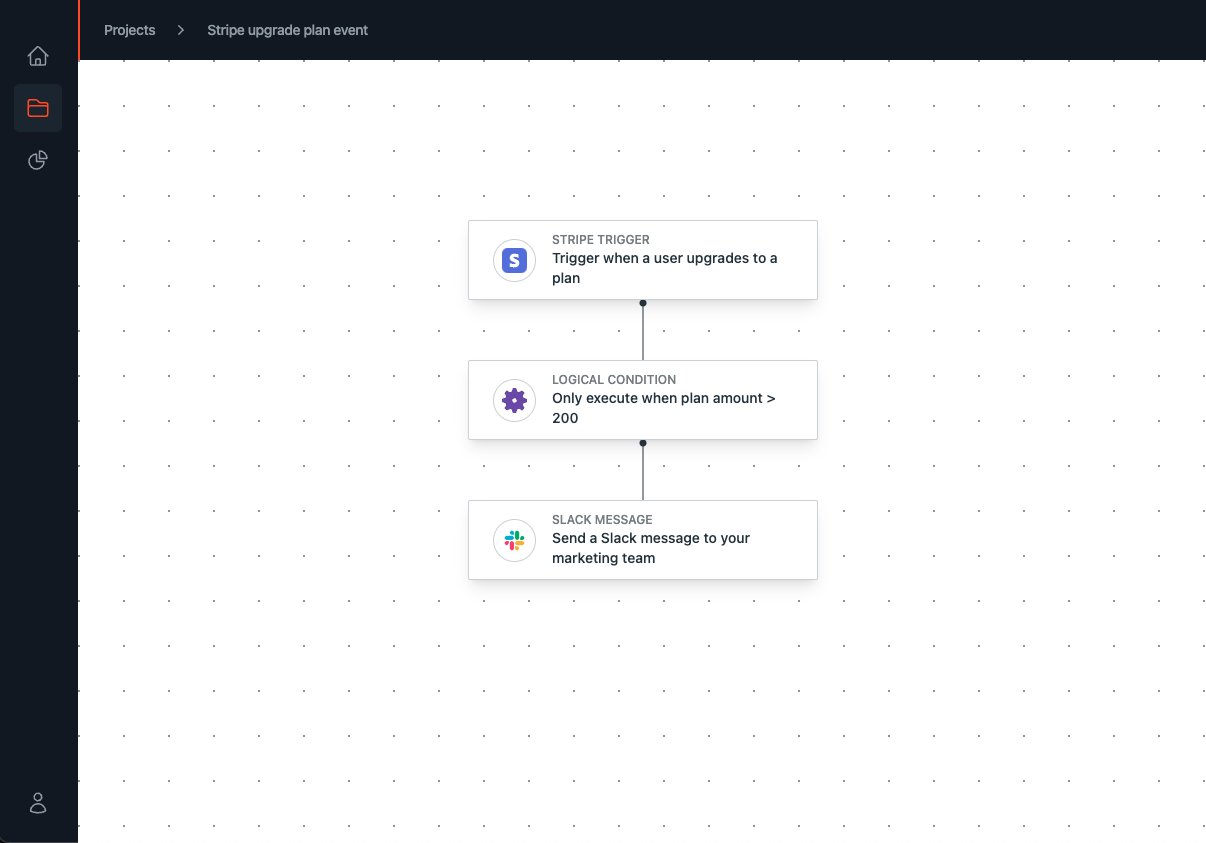1206x843 pixels.
Task: Click the Slack icon on the message node
Action: [514, 540]
